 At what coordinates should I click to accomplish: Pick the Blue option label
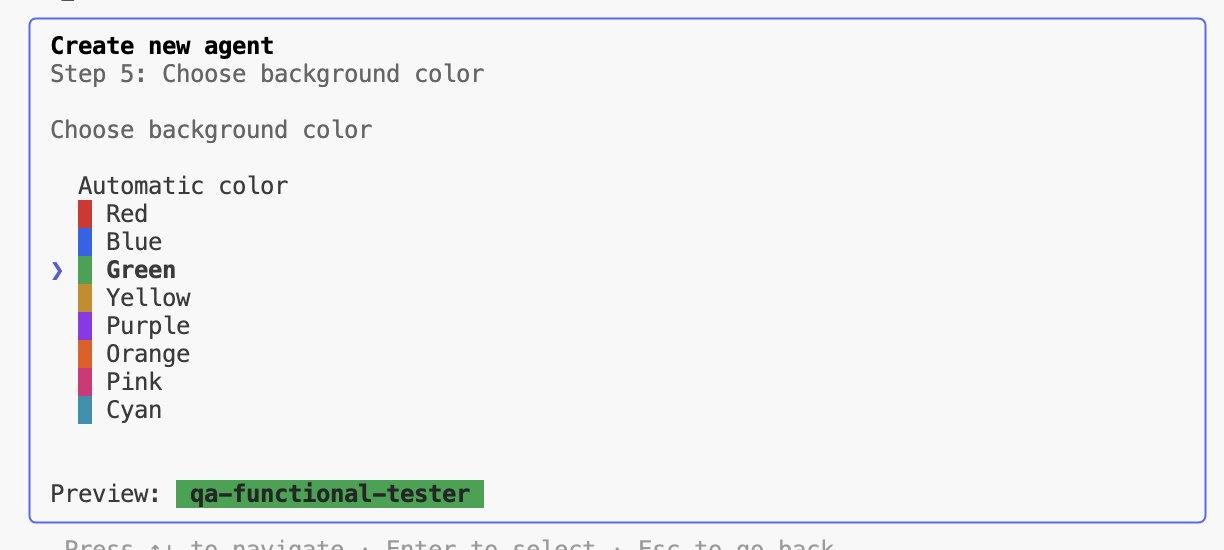point(134,242)
